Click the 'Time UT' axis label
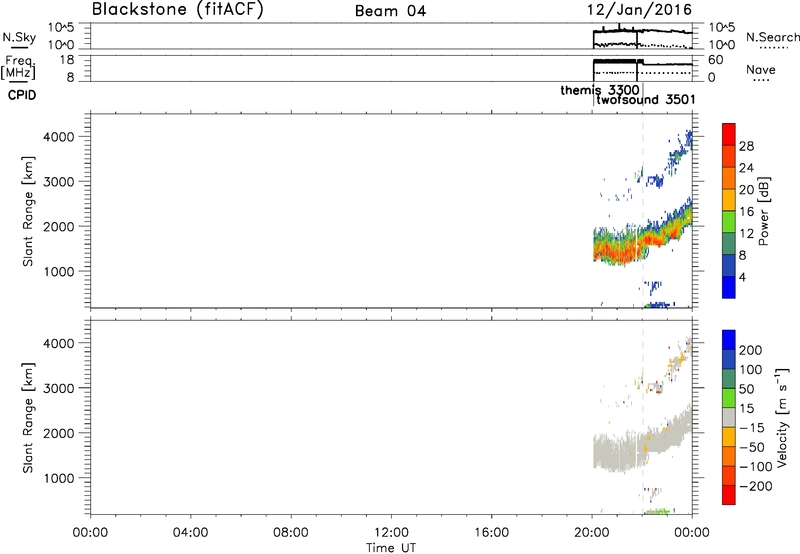Viewport: 800px width, 554px height. tap(391, 548)
